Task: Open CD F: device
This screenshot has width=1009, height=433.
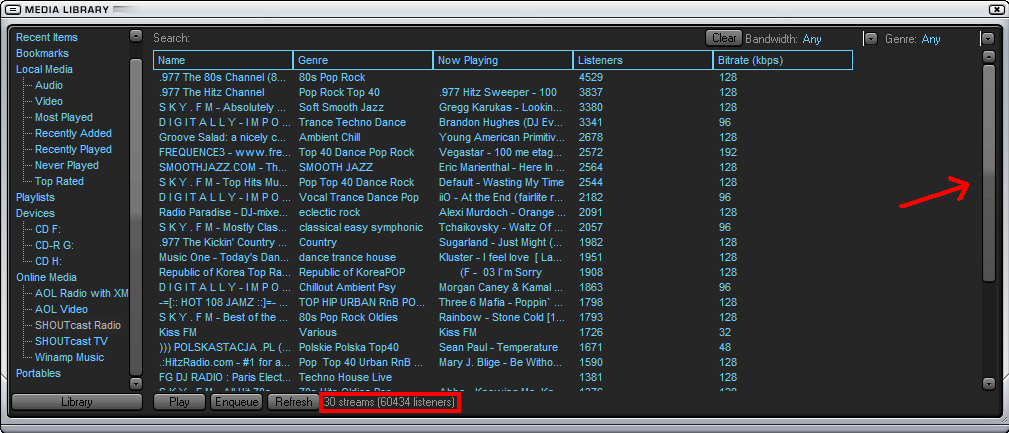Action: (48, 229)
